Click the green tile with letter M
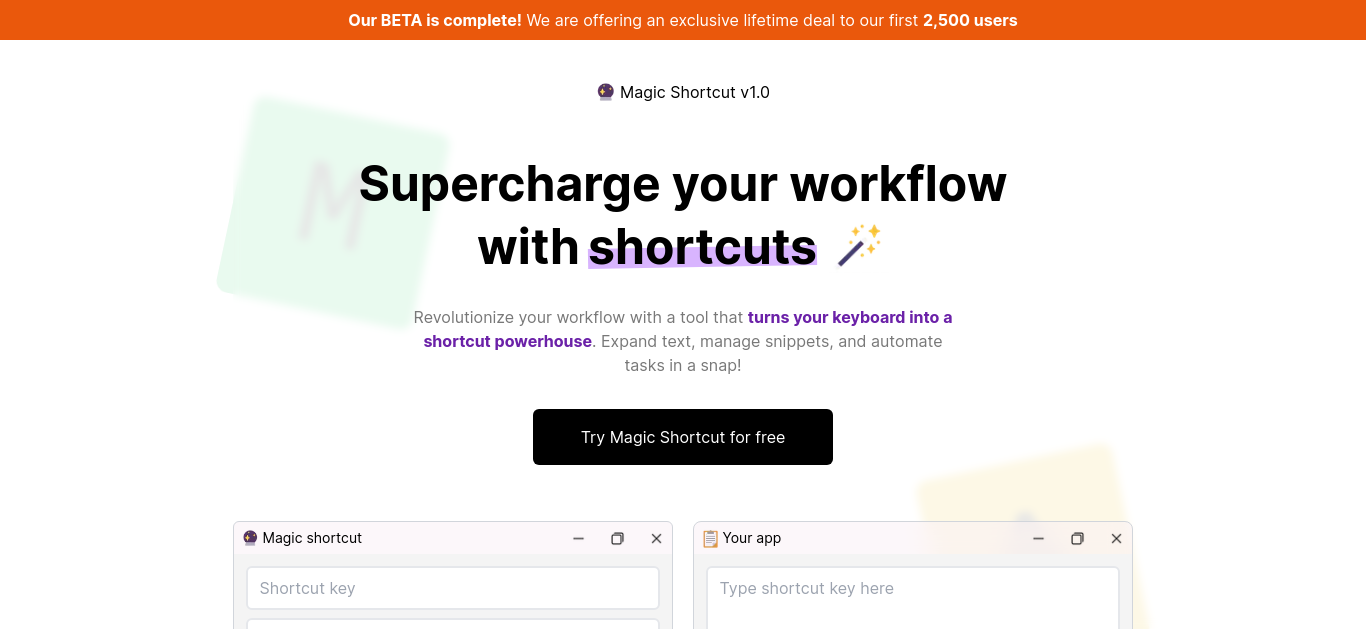 [335, 212]
